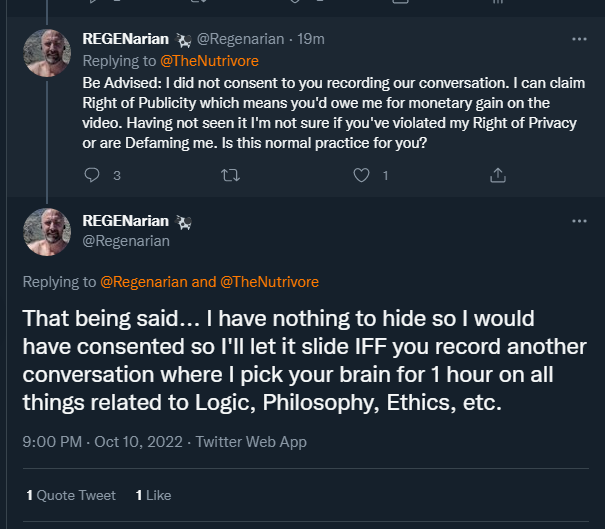The image size is (605, 529).
Task: Click the share icon on the first tweet
Action: click(497, 175)
